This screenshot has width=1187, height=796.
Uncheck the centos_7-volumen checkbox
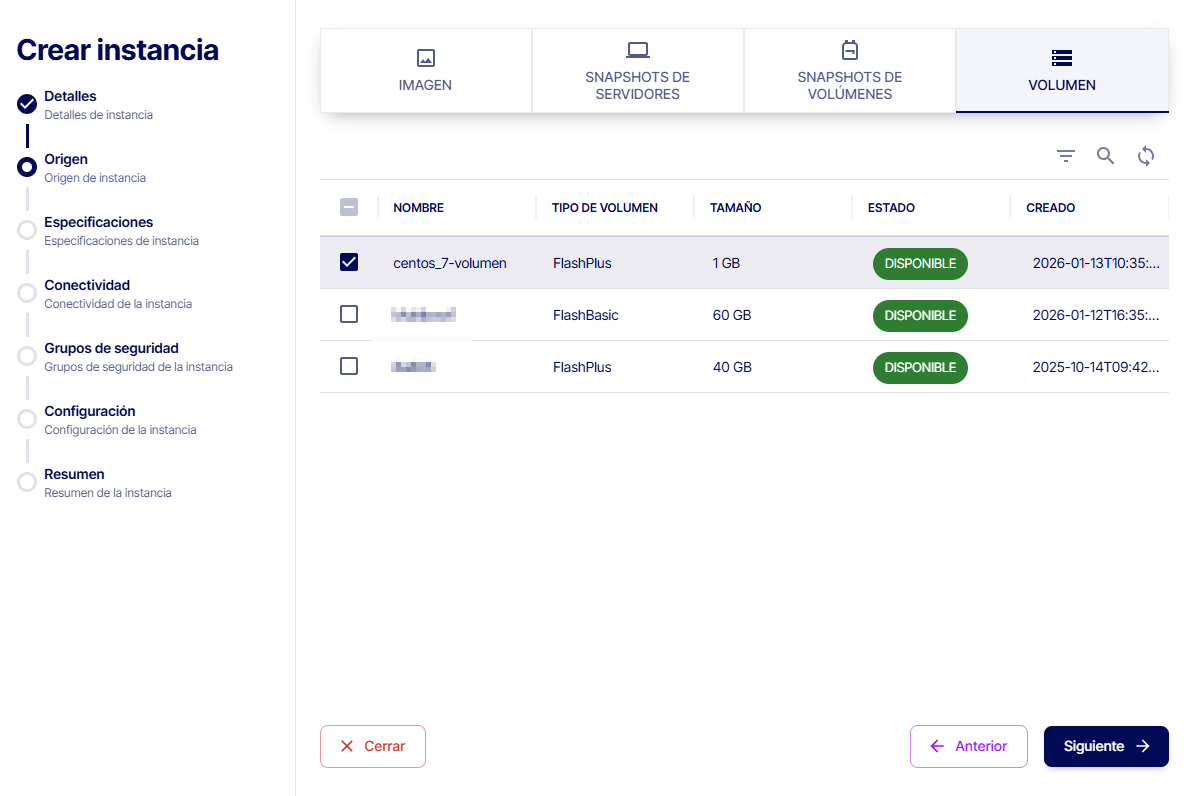click(349, 263)
